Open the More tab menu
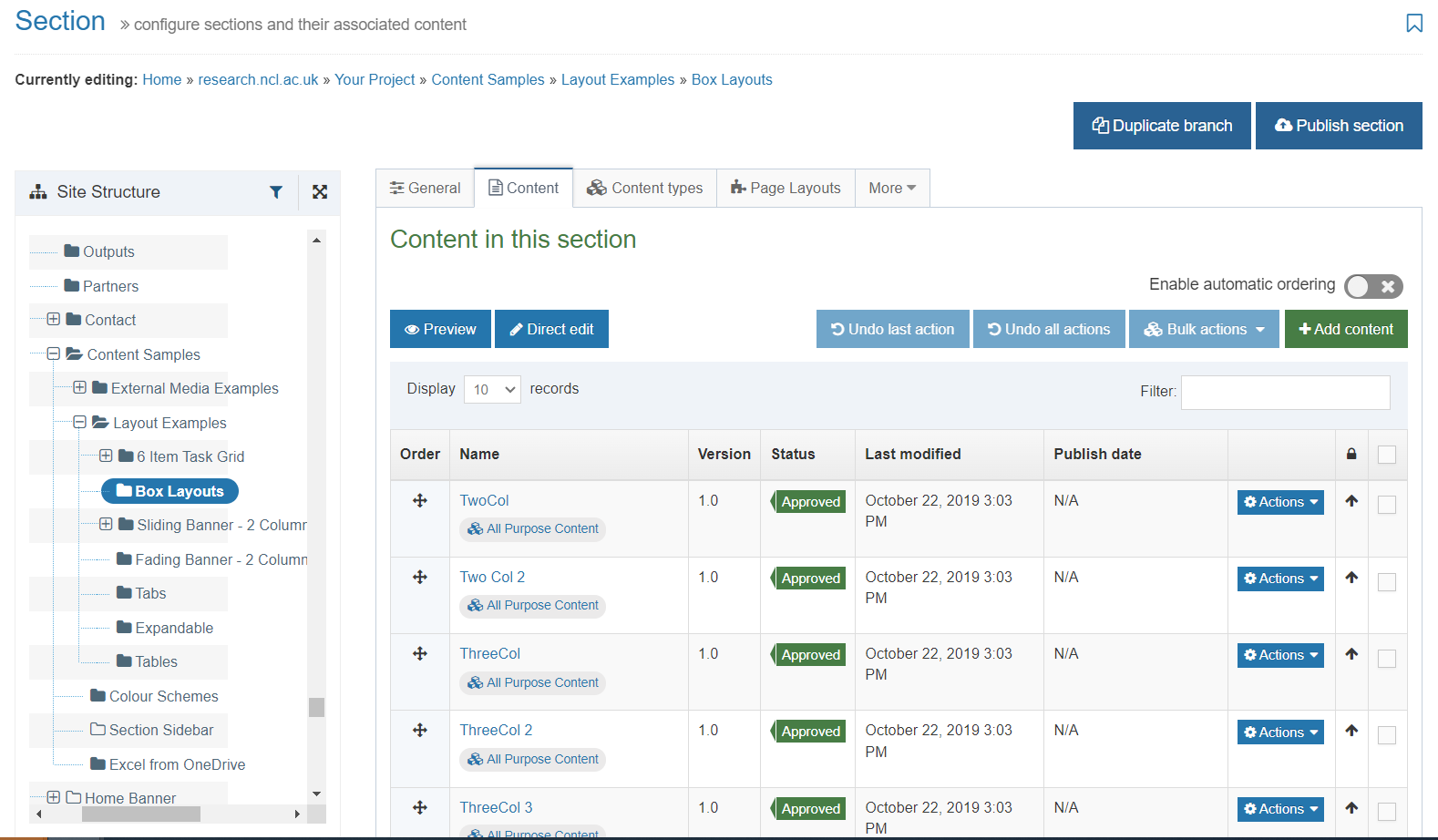1438x840 pixels. (891, 189)
